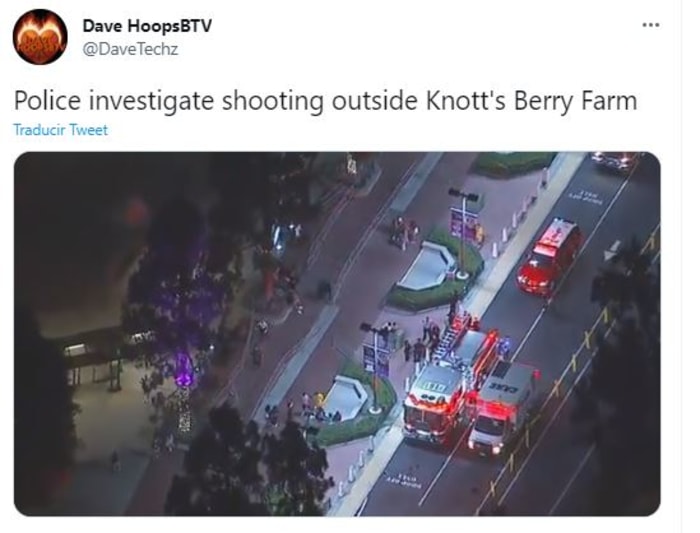Image resolution: width=700 pixels, height=533 pixels.
Task: Click the lower fountain planter in the plaza
Action: 346,398
